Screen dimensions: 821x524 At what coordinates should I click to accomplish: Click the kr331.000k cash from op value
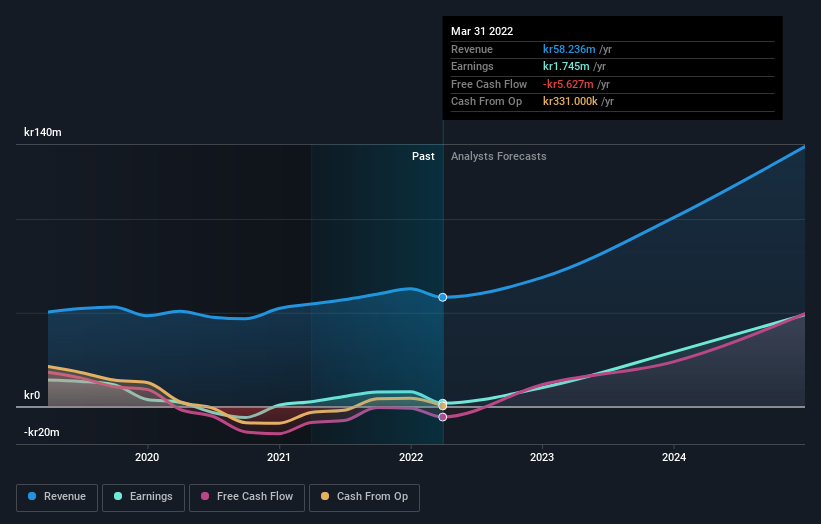click(x=570, y=102)
